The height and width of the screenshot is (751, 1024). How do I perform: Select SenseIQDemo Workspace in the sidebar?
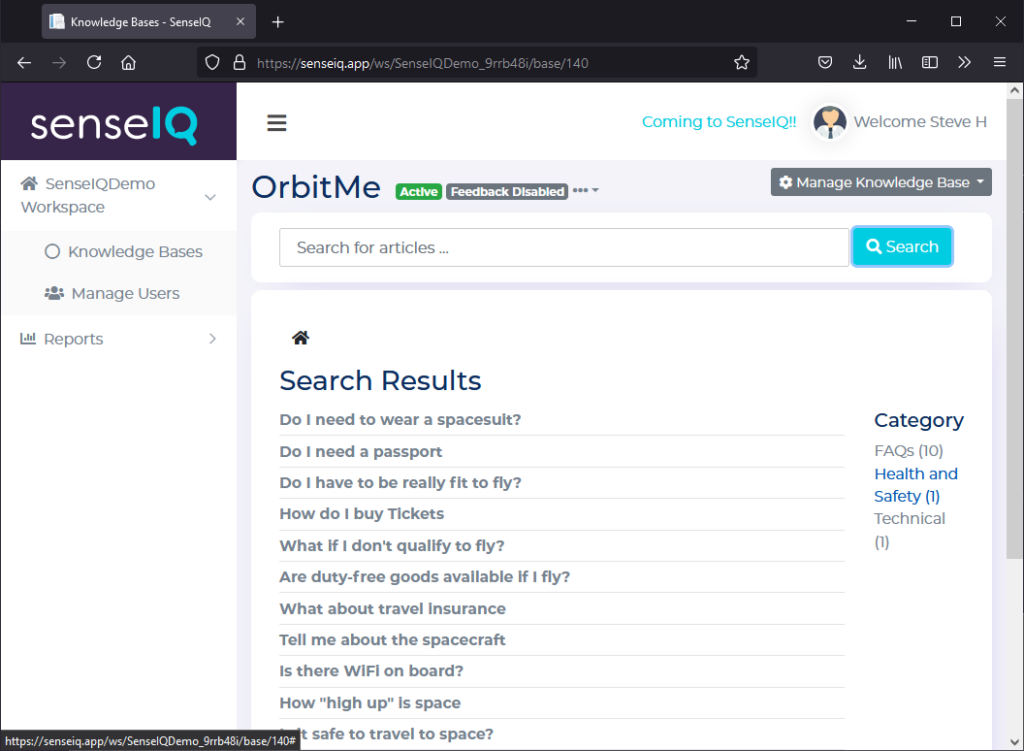tap(88, 195)
